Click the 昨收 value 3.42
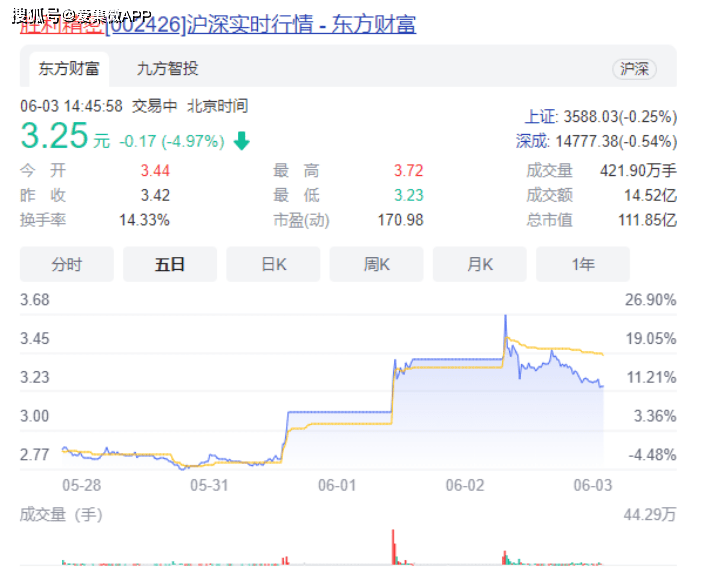Viewport: 705px width, 580px height. point(155,195)
